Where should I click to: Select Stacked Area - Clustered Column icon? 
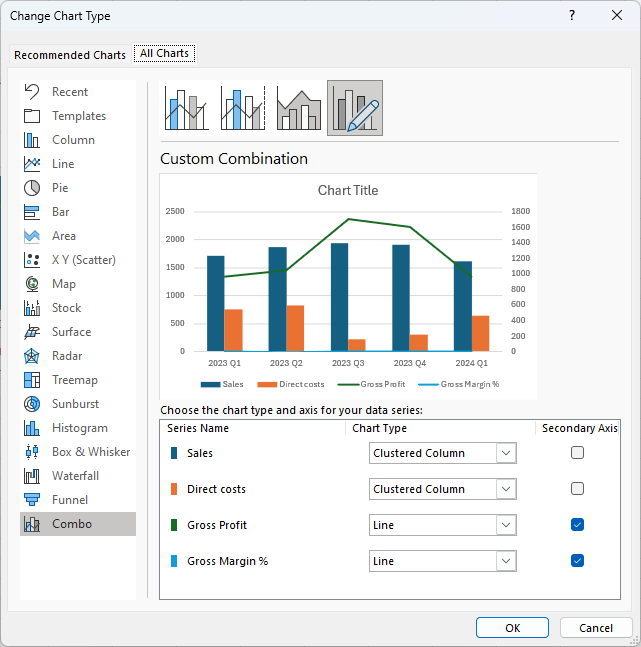(x=299, y=108)
